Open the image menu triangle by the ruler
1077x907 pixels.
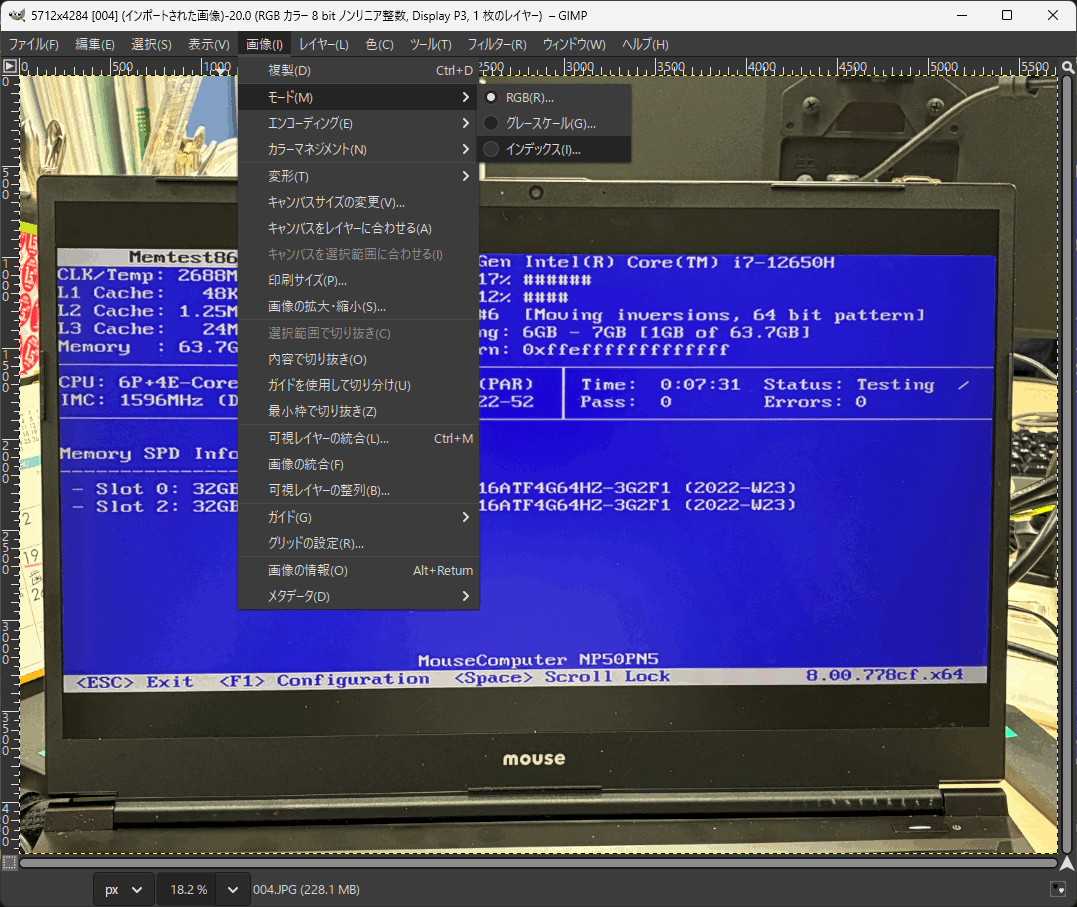(x=9, y=66)
